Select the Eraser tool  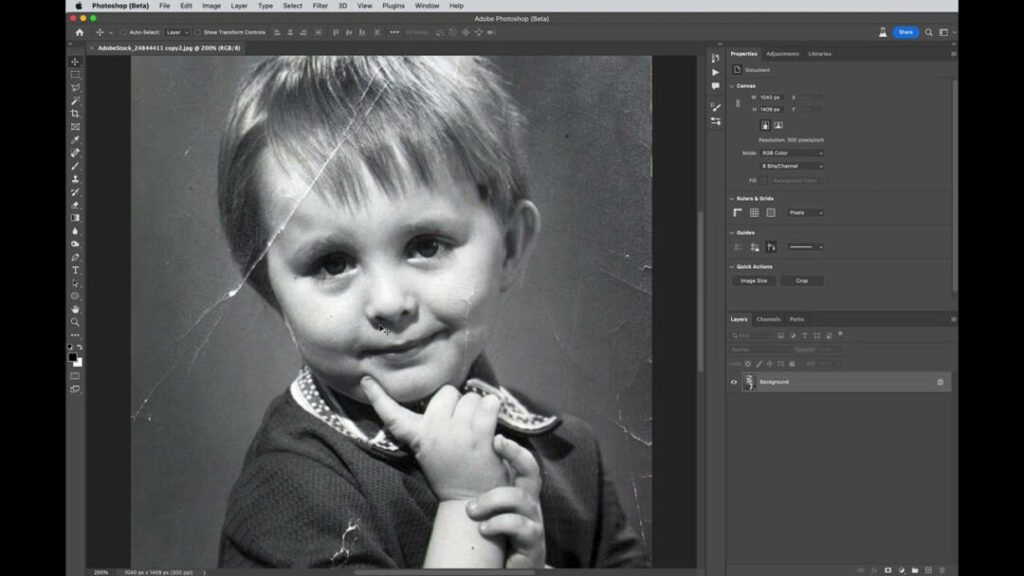75,205
